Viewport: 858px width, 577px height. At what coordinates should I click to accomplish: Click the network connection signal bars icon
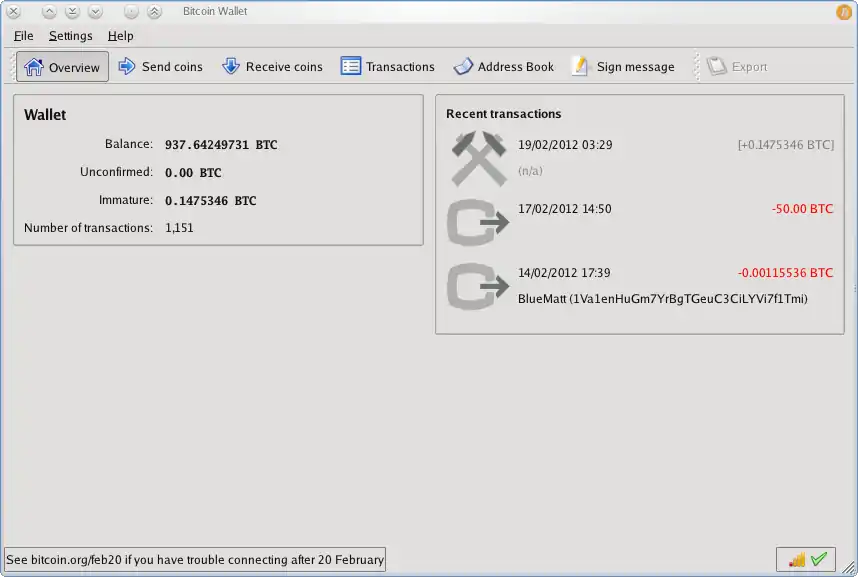[797, 560]
